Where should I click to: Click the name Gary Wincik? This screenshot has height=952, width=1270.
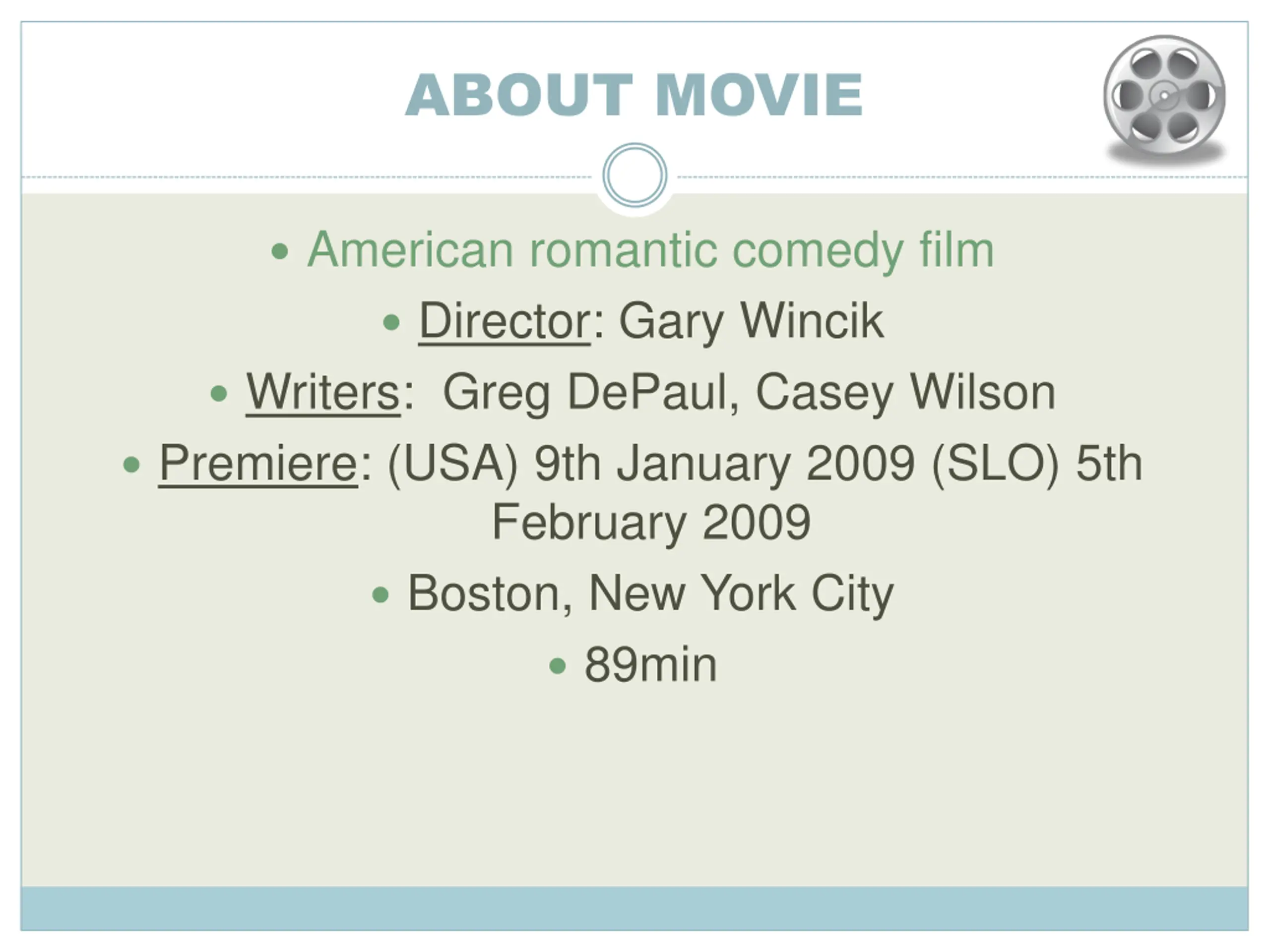(751, 322)
